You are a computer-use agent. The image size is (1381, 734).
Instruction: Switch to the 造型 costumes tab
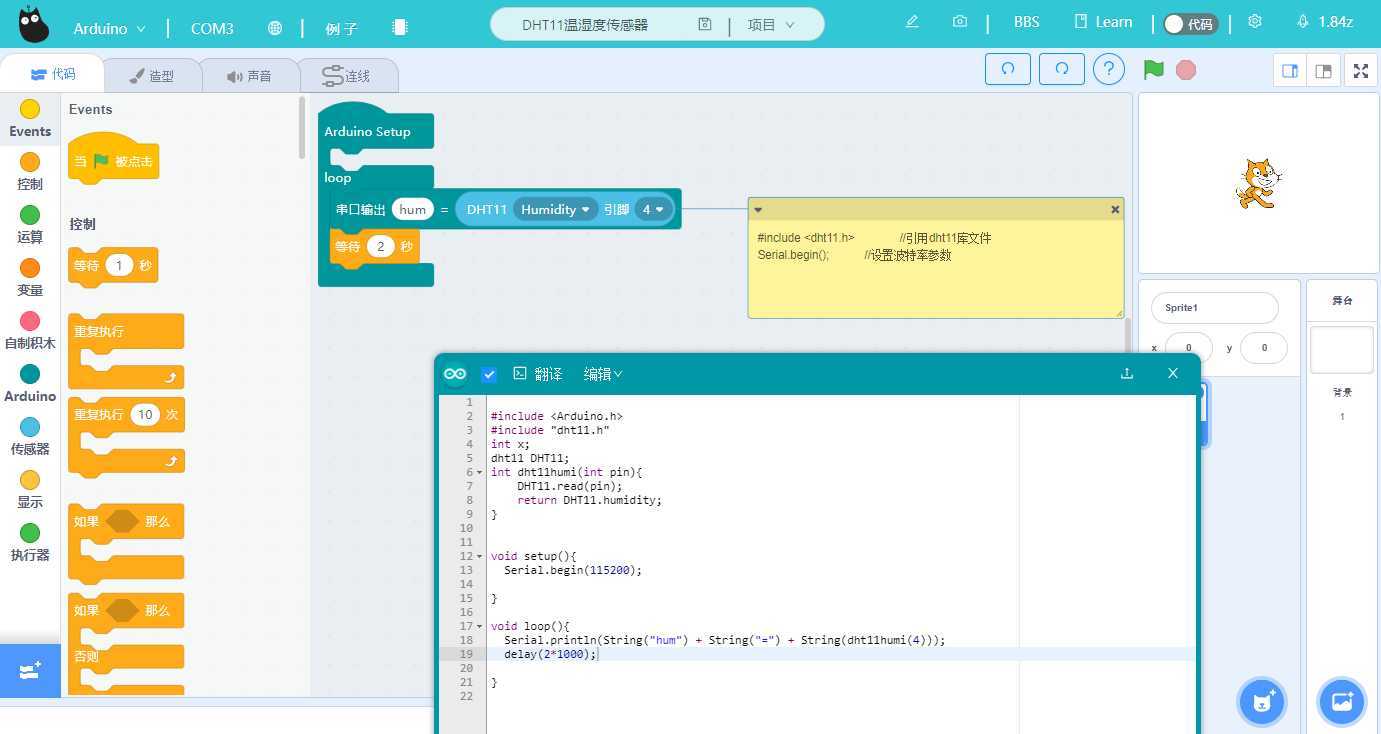click(152, 75)
